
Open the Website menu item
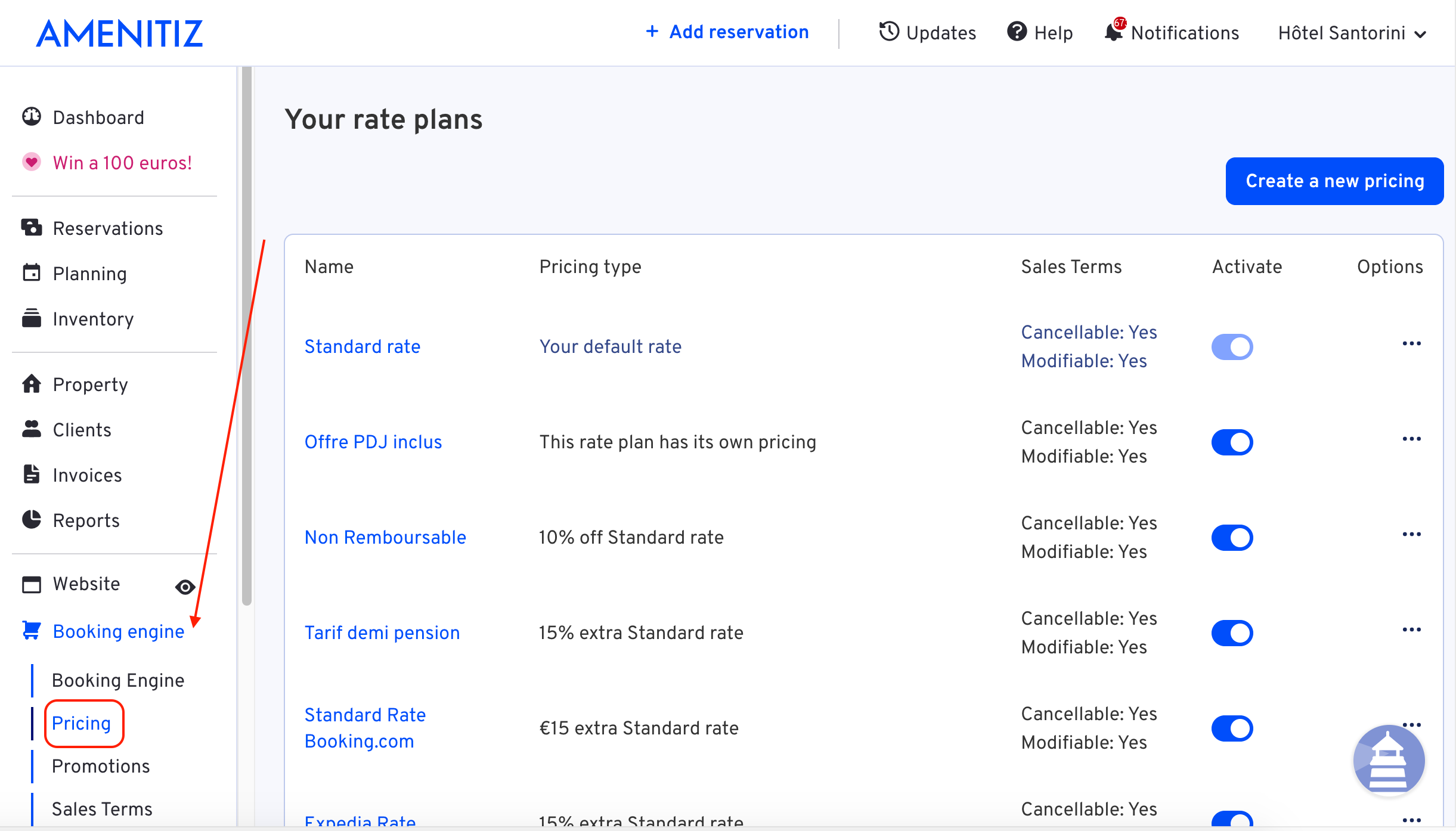click(x=86, y=584)
